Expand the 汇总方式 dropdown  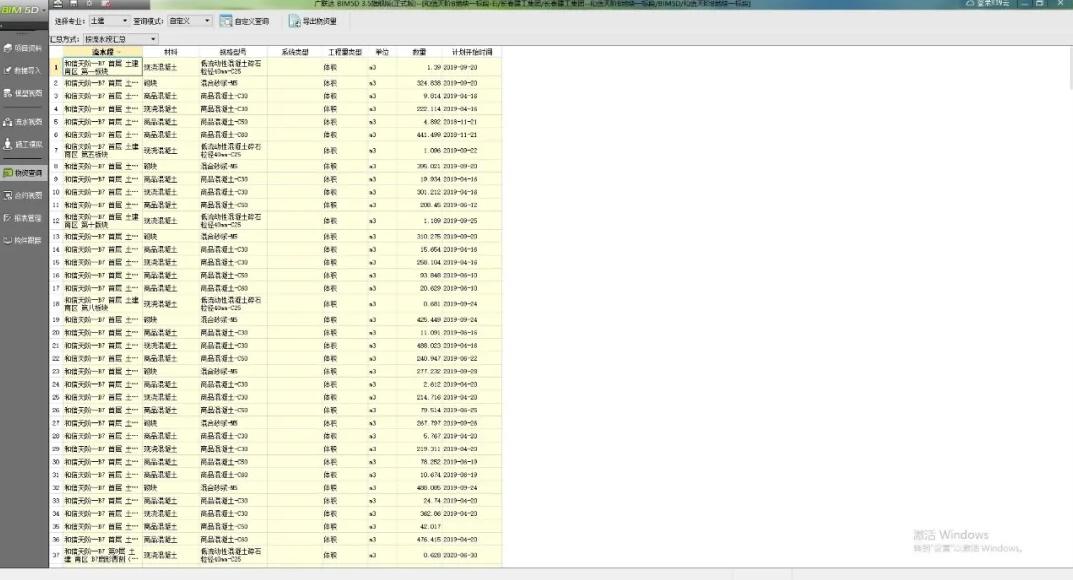pyautogui.click(x=120, y=39)
